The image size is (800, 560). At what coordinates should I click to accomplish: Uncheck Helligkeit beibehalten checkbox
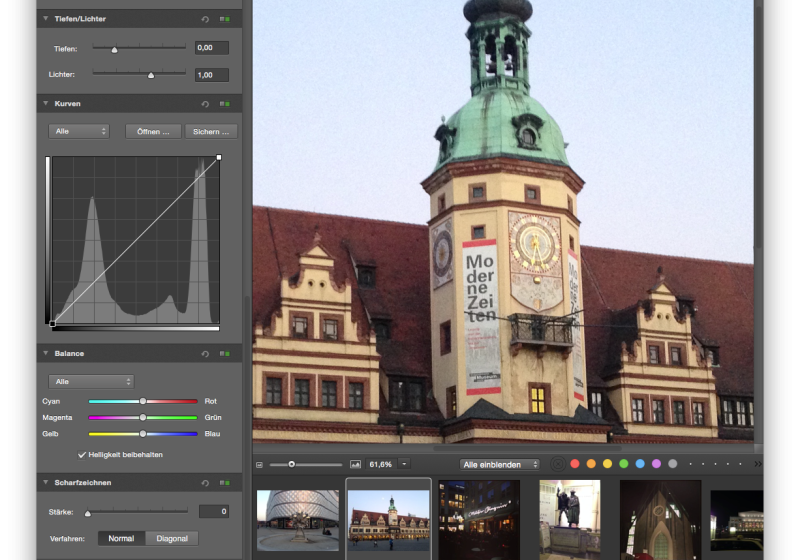click(x=82, y=454)
